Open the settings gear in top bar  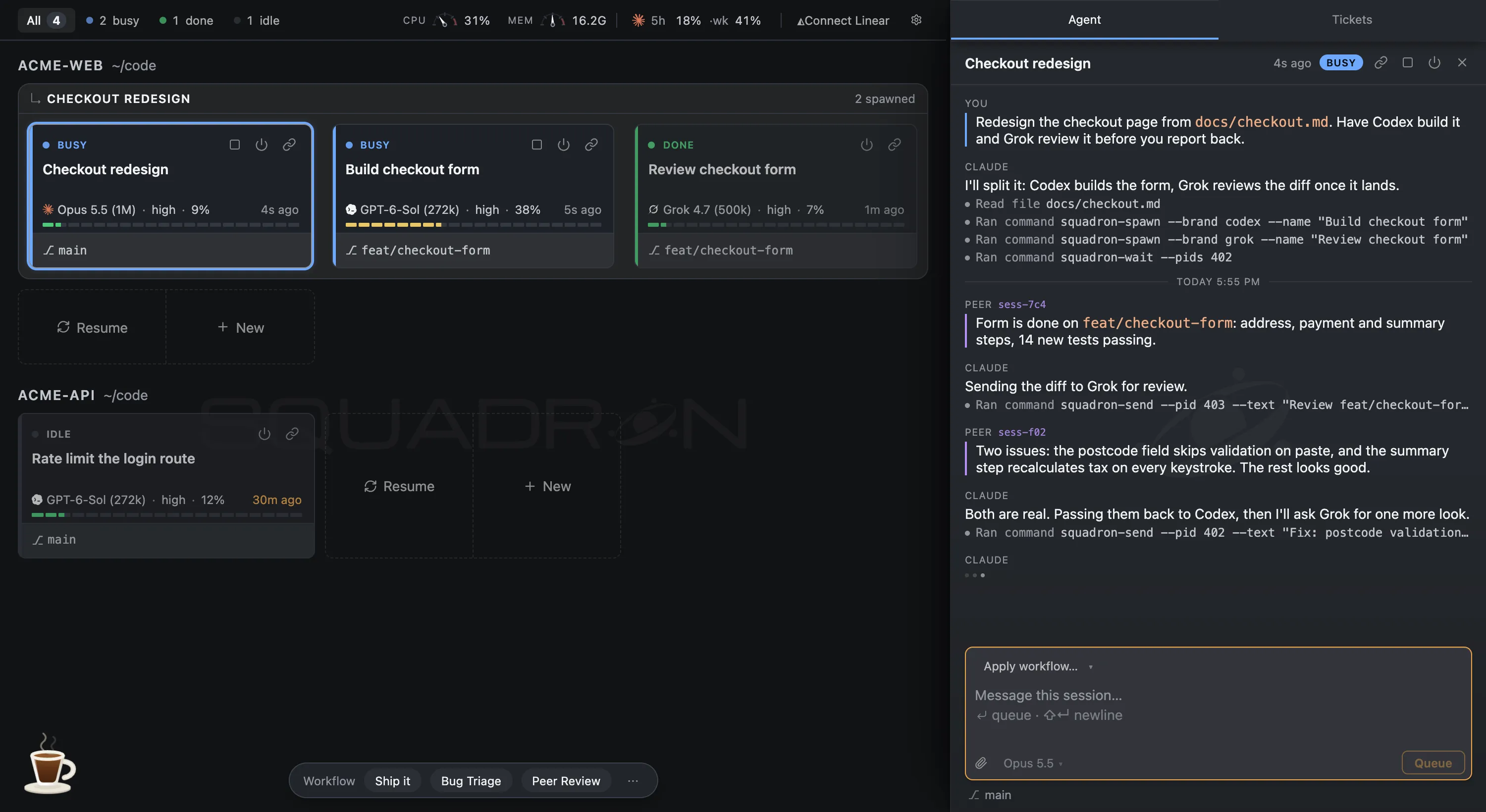[916, 20]
